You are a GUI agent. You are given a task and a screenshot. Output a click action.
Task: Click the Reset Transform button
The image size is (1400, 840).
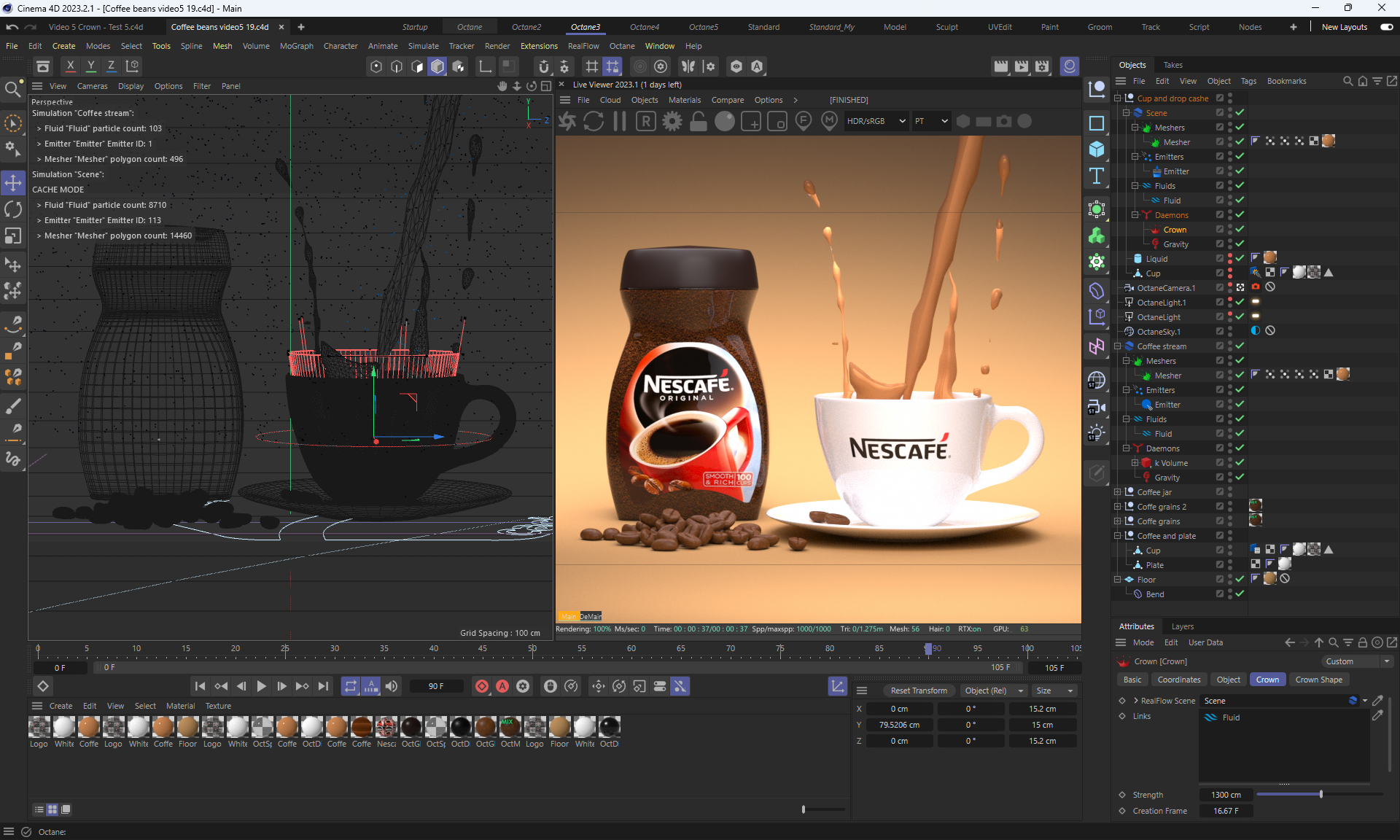(919, 691)
